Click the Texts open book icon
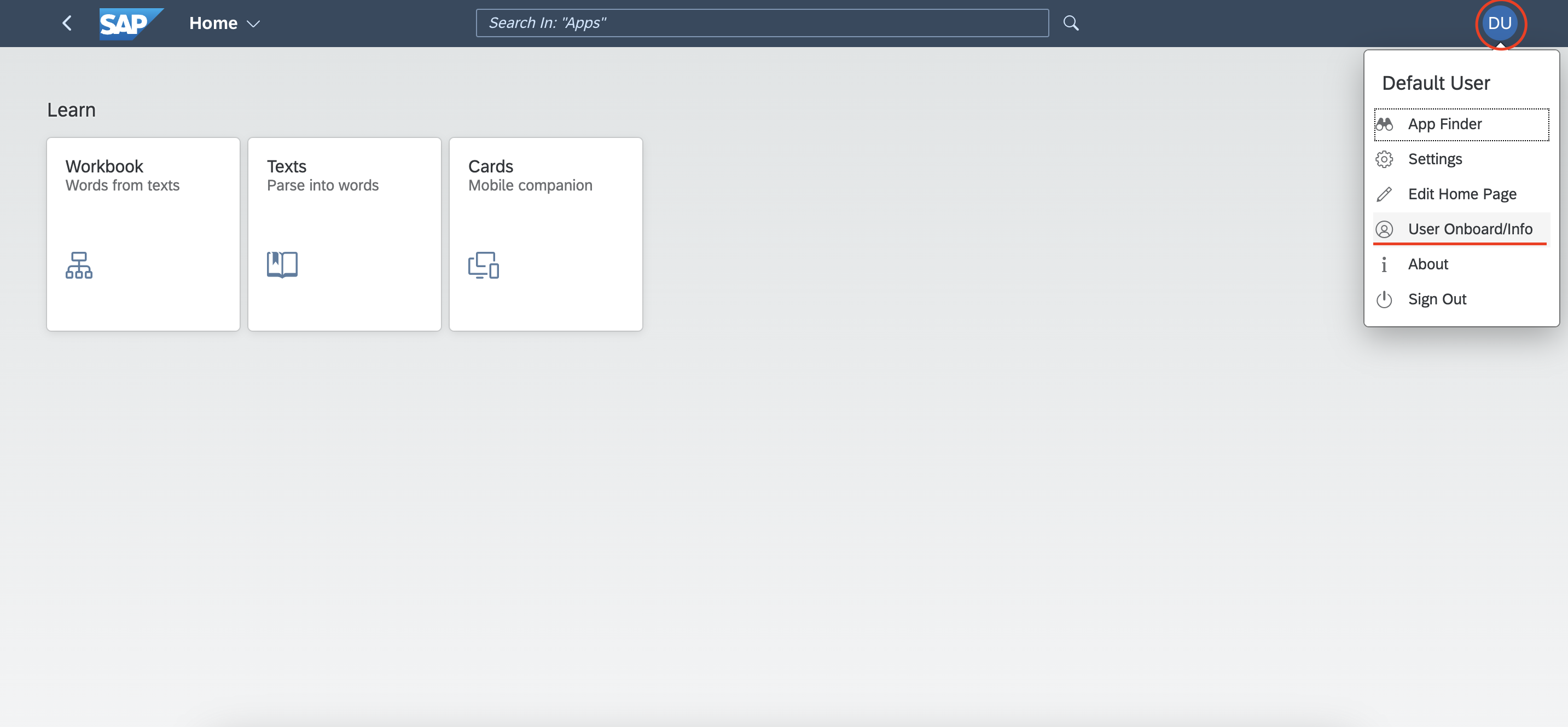Image resolution: width=1568 pixels, height=727 pixels. click(282, 265)
